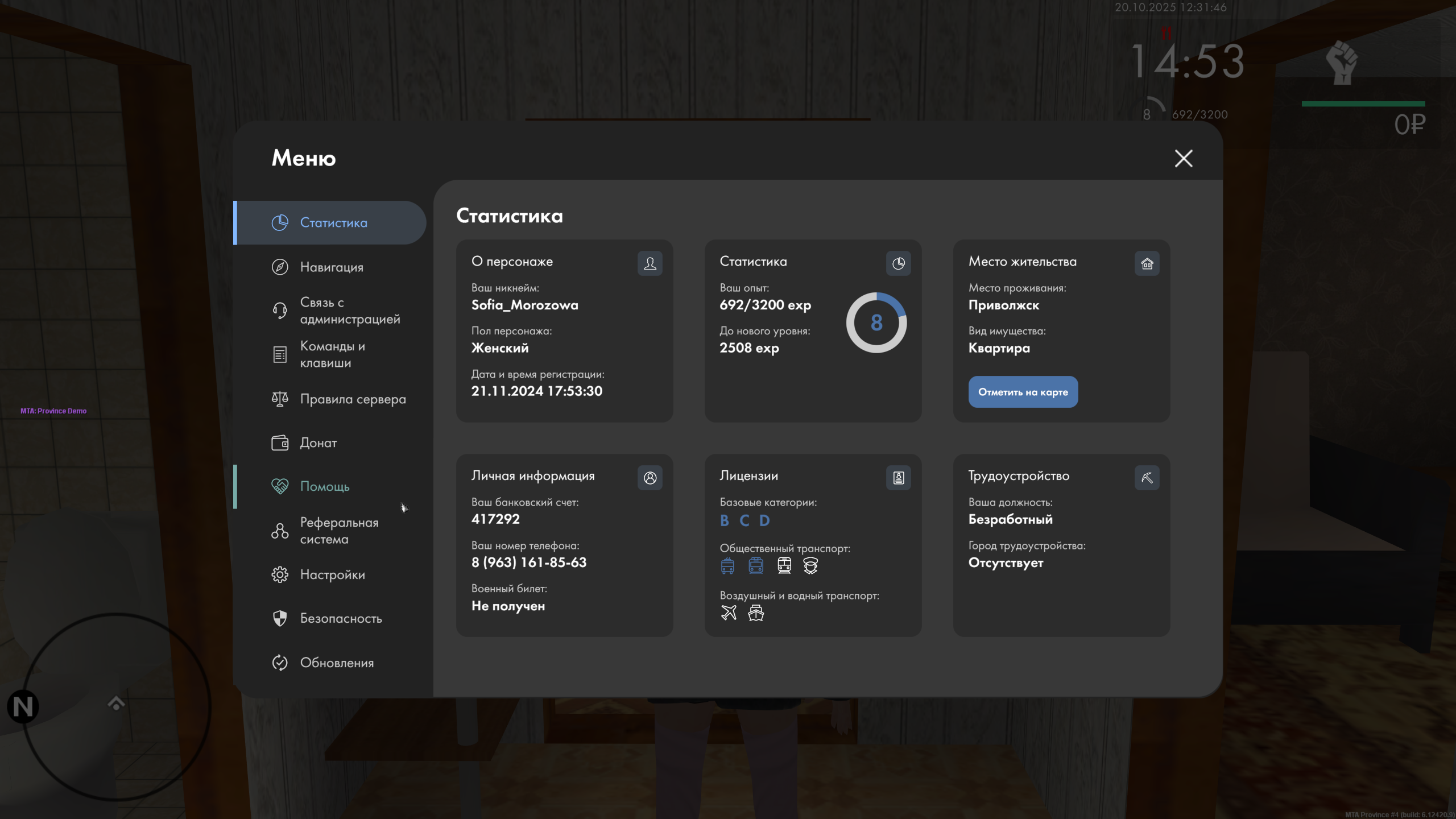This screenshot has width=1456, height=819.
Task: Open the Донат section
Action: [x=318, y=442]
